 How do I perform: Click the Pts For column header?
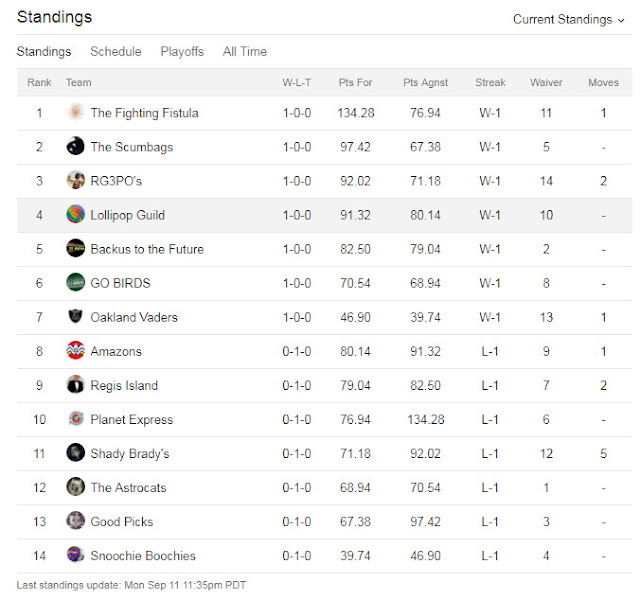click(357, 83)
